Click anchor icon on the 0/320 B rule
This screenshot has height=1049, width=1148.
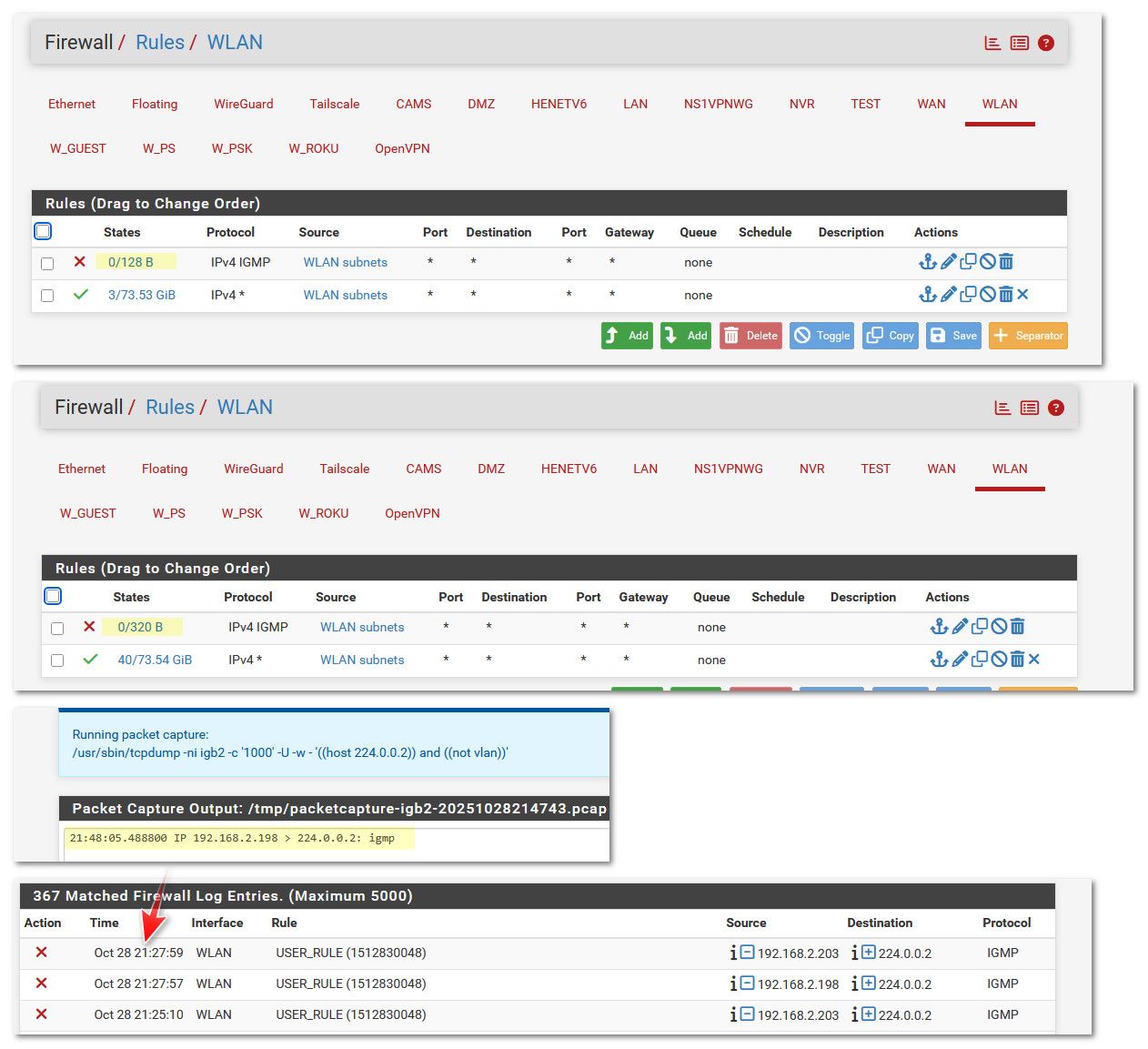(939, 627)
